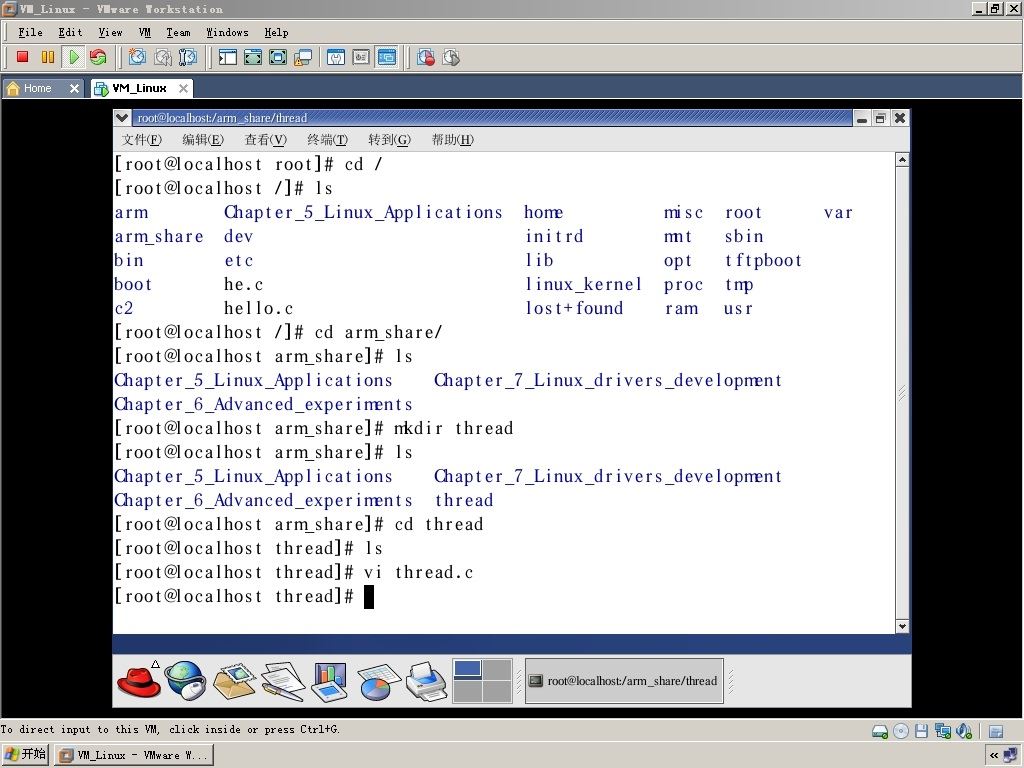Click the root@localhost terminal taskbar button

624,681
